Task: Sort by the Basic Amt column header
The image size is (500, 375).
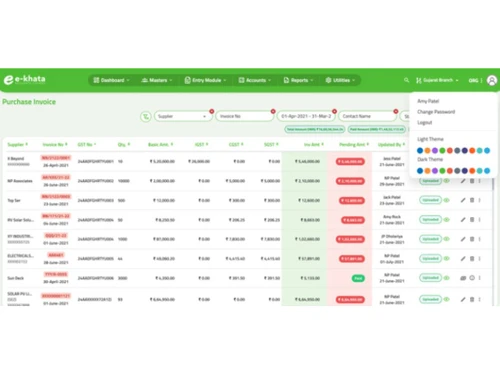Action: point(161,144)
